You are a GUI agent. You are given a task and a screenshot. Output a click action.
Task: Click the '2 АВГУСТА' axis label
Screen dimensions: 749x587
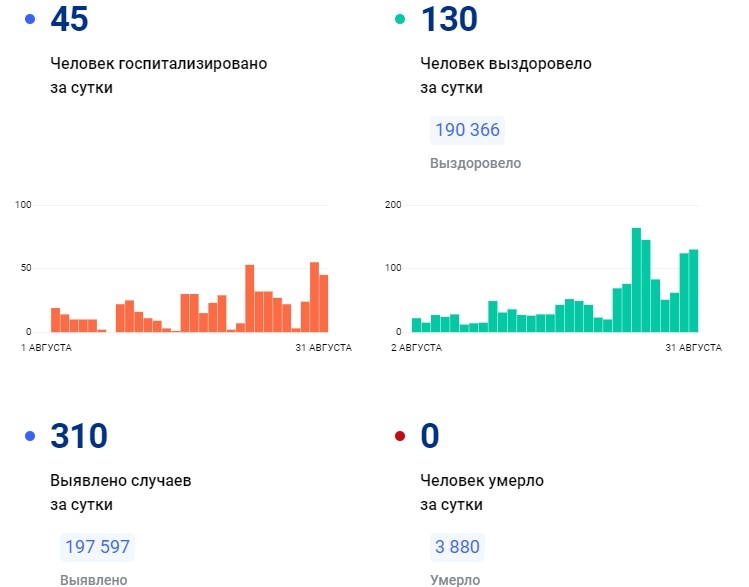tap(416, 347)
